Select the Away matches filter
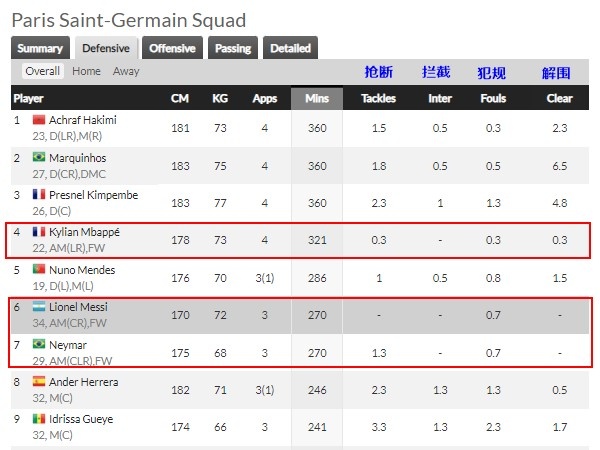600x450 pixels. coord(126,71)
